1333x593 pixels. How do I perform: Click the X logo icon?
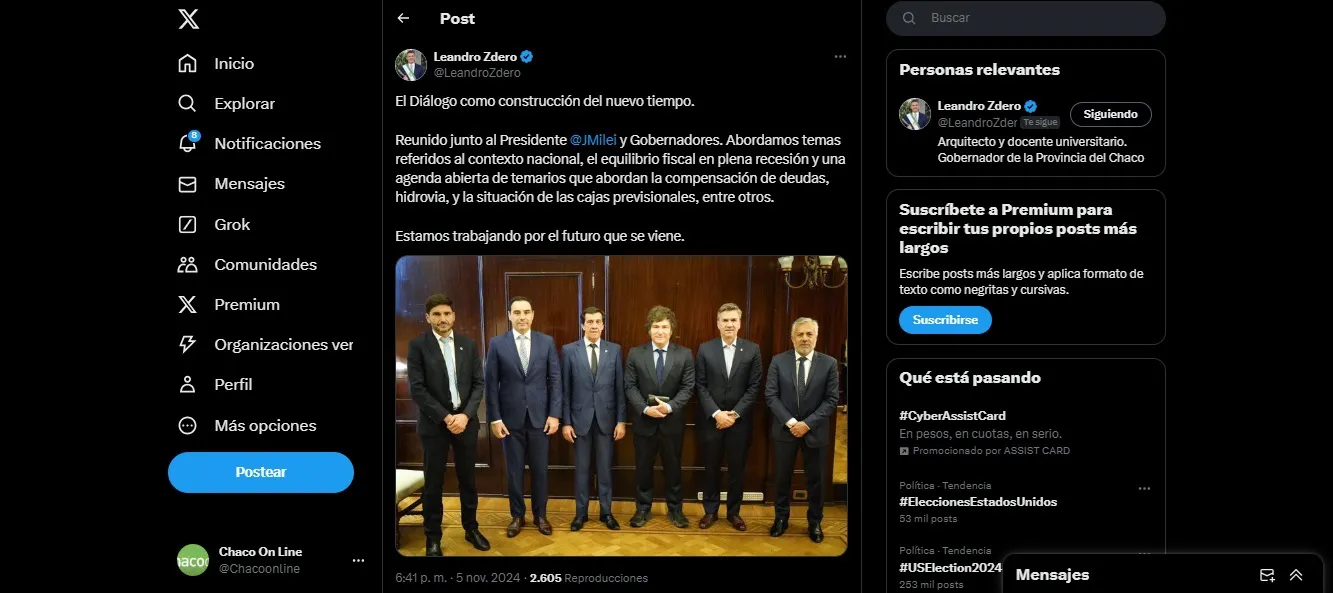[188, 18]
